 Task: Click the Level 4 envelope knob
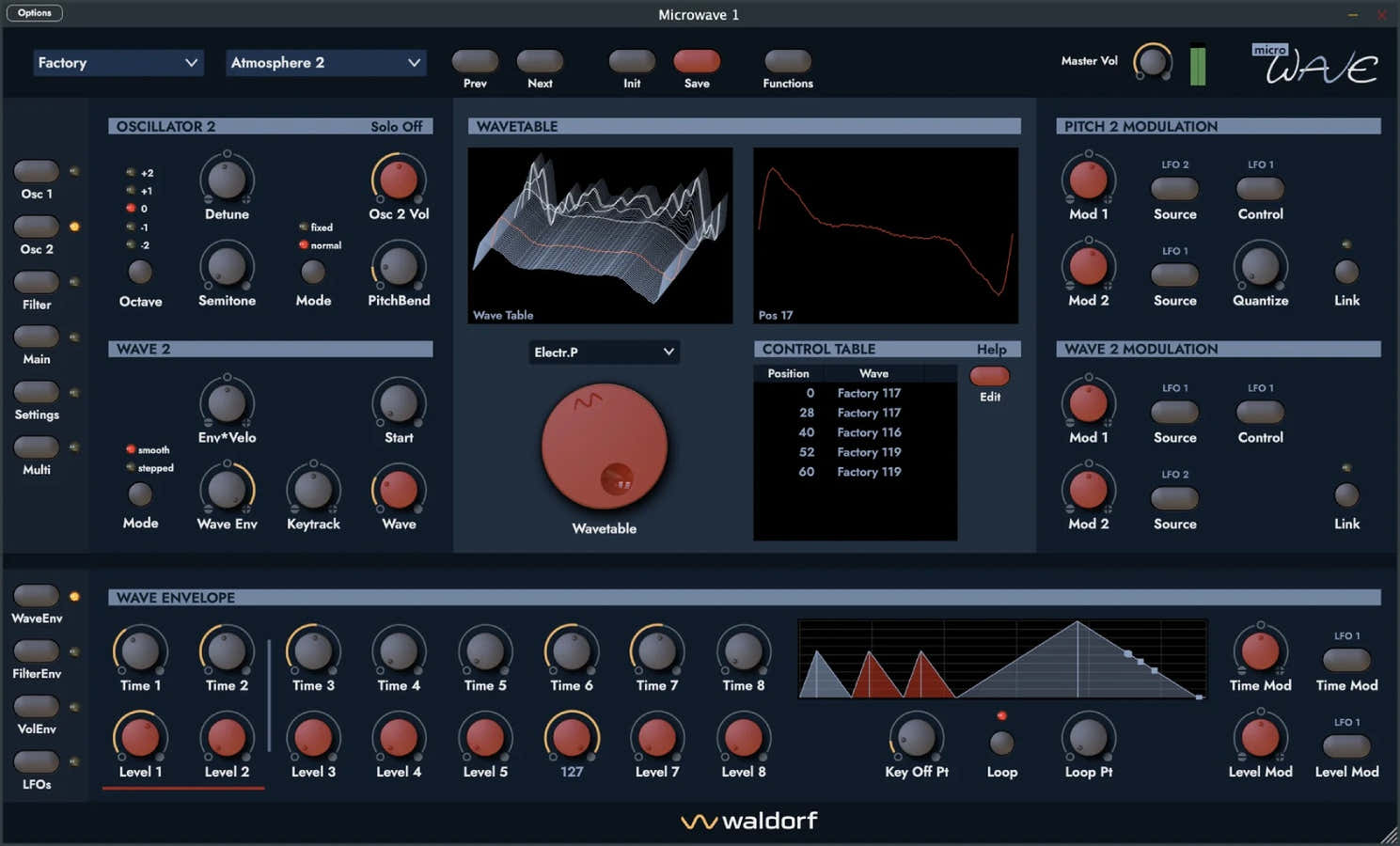coord(399,738)
